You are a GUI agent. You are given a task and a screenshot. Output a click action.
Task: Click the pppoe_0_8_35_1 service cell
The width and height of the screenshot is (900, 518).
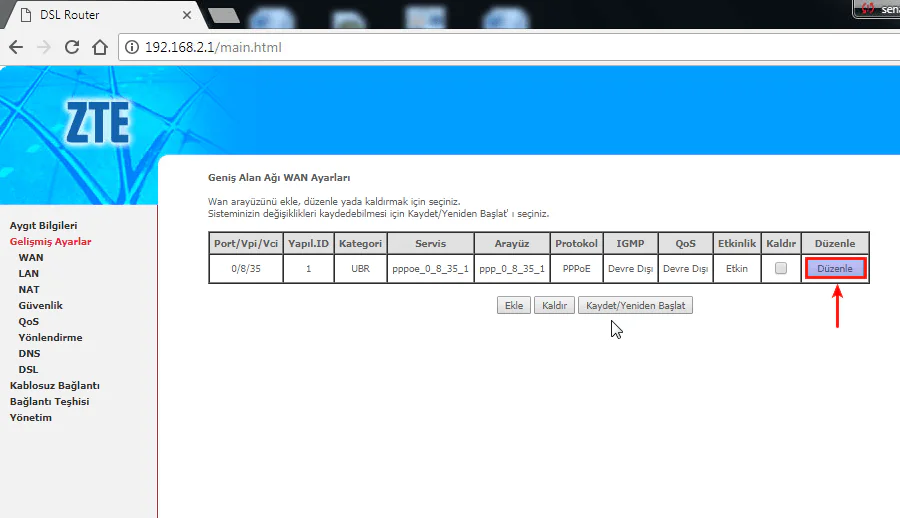[430, 269]
